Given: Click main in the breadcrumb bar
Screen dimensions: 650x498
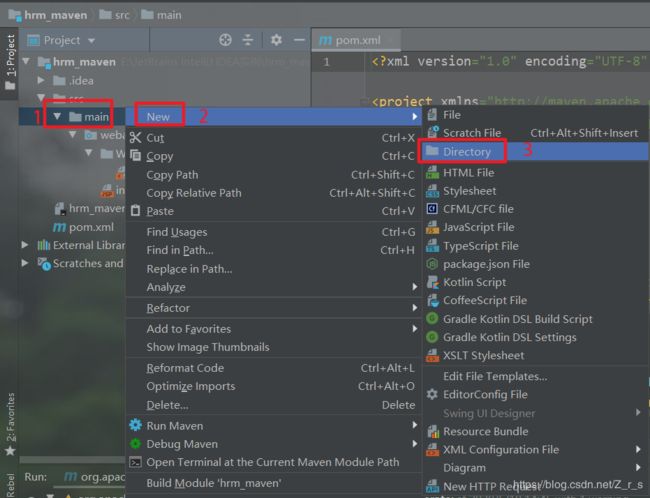Looking at the screenshot, I should (161, 15).
